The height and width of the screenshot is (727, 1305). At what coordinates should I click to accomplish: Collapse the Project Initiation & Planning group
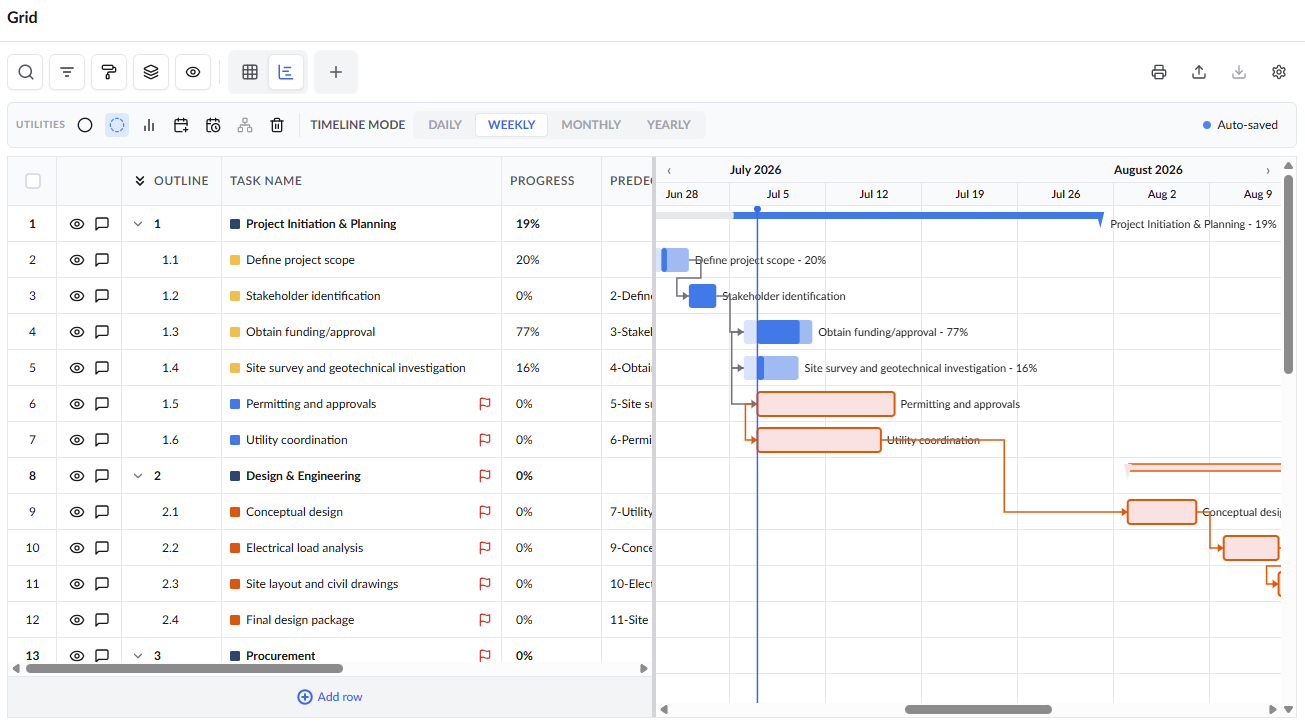[x=139, y=224]
